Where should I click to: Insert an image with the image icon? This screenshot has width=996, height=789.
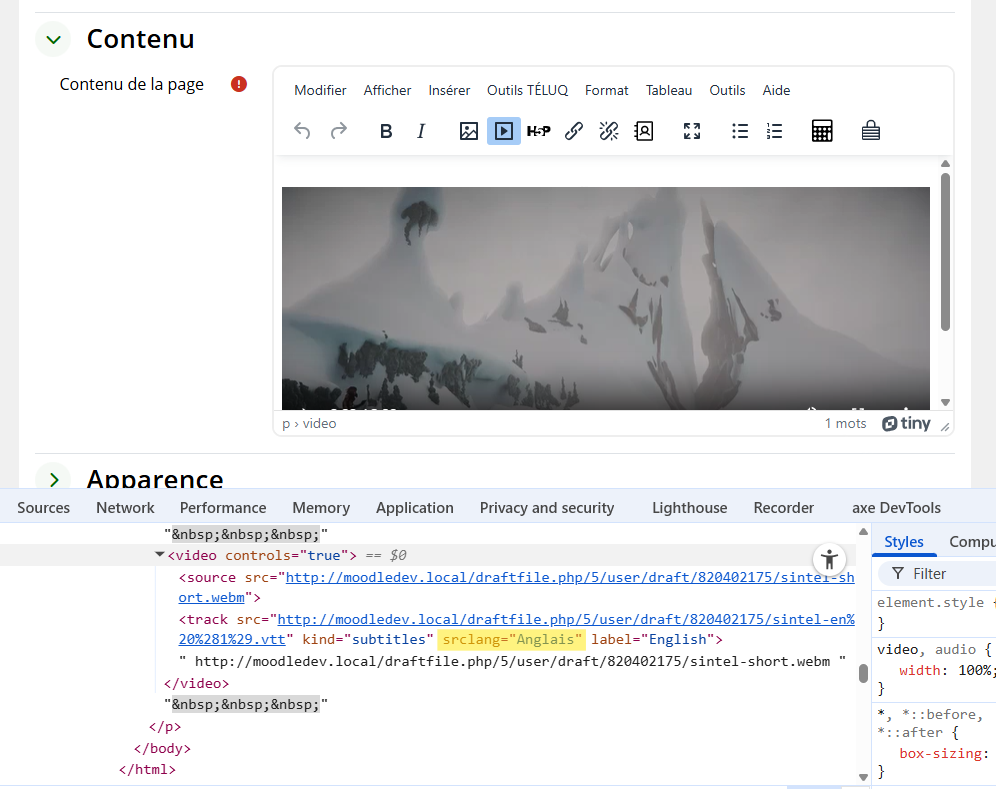pos(469,131)
